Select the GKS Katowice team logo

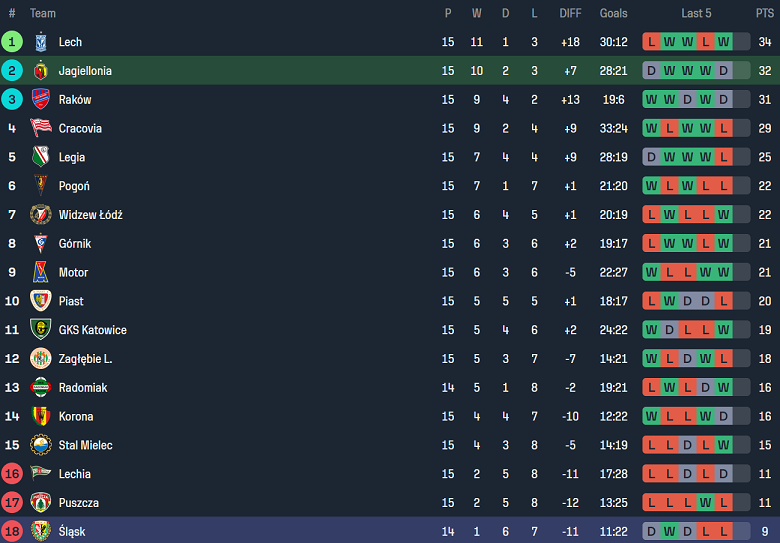pos(41,330)
